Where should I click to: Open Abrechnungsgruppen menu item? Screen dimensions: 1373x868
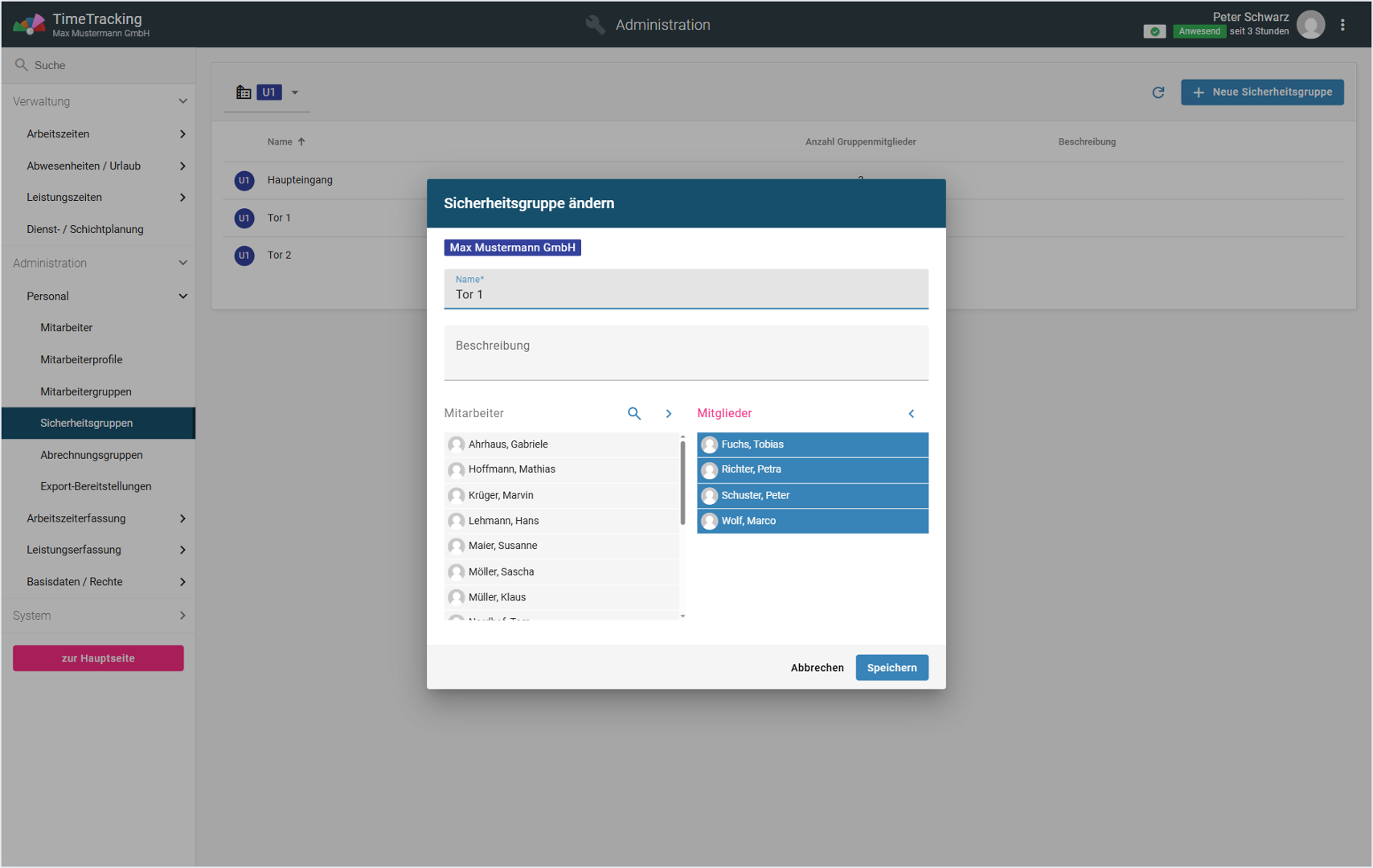pyautogui.click(x=92, y=455)
